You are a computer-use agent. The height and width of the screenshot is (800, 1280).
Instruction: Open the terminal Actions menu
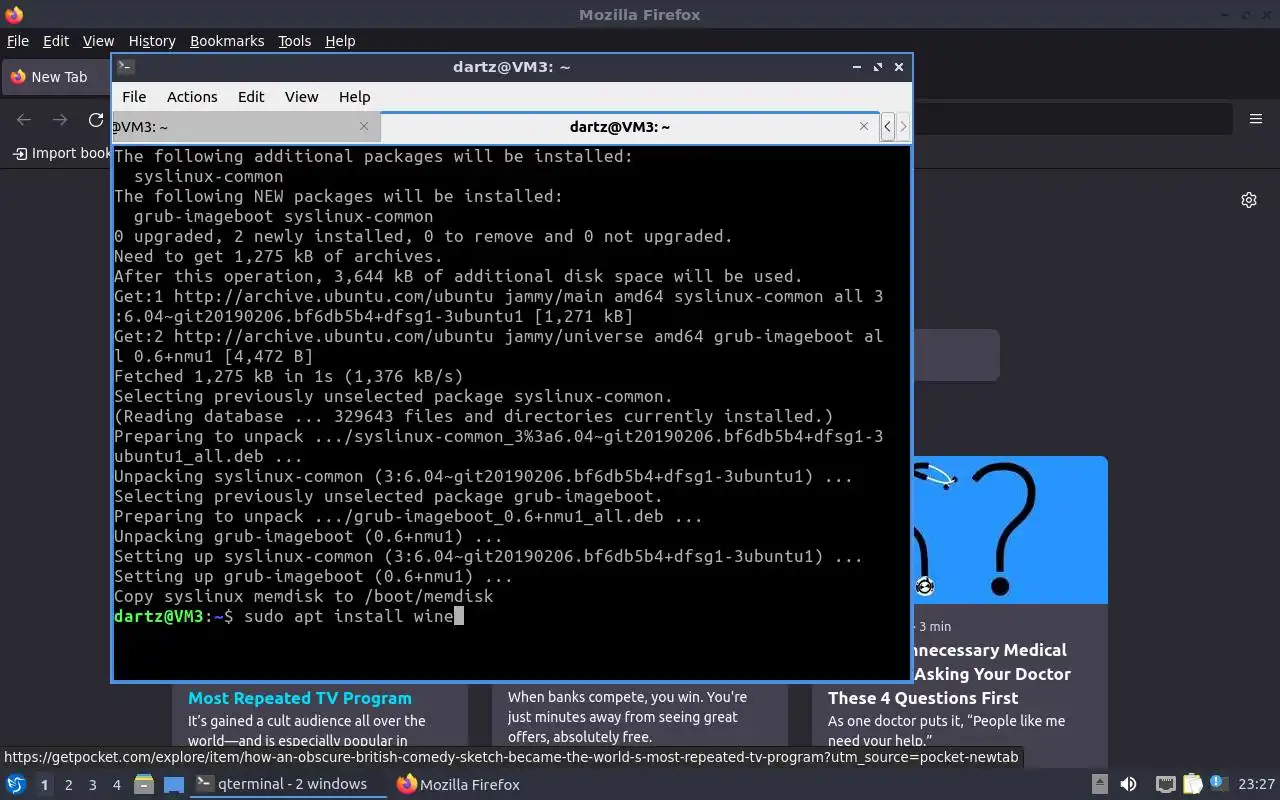click(192, 97)
